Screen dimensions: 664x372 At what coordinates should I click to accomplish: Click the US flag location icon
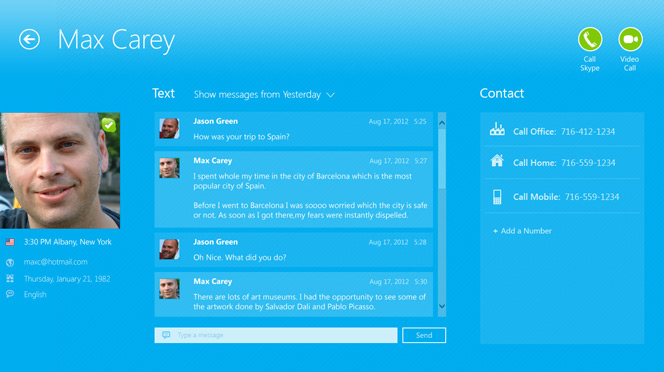tap(10, 242)
